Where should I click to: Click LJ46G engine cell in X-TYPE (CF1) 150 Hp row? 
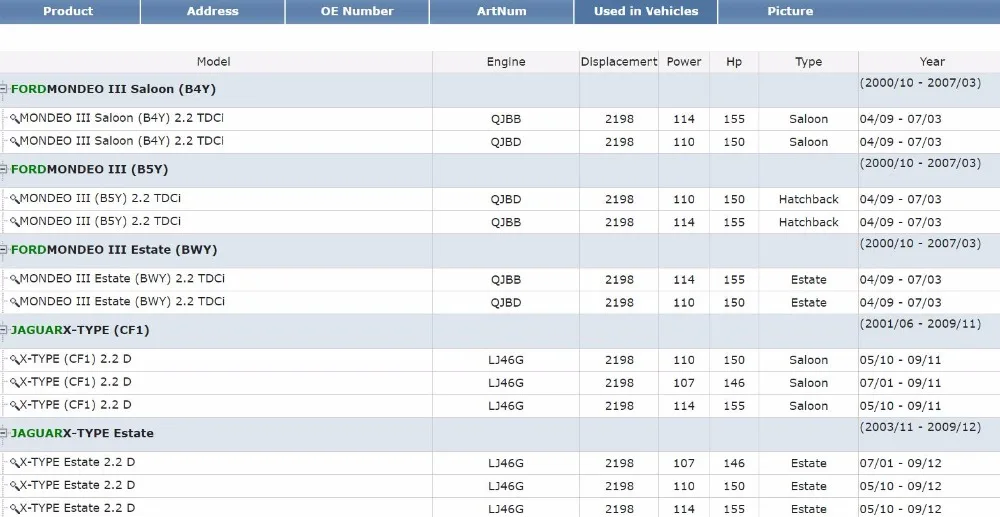tap(506, 360)
